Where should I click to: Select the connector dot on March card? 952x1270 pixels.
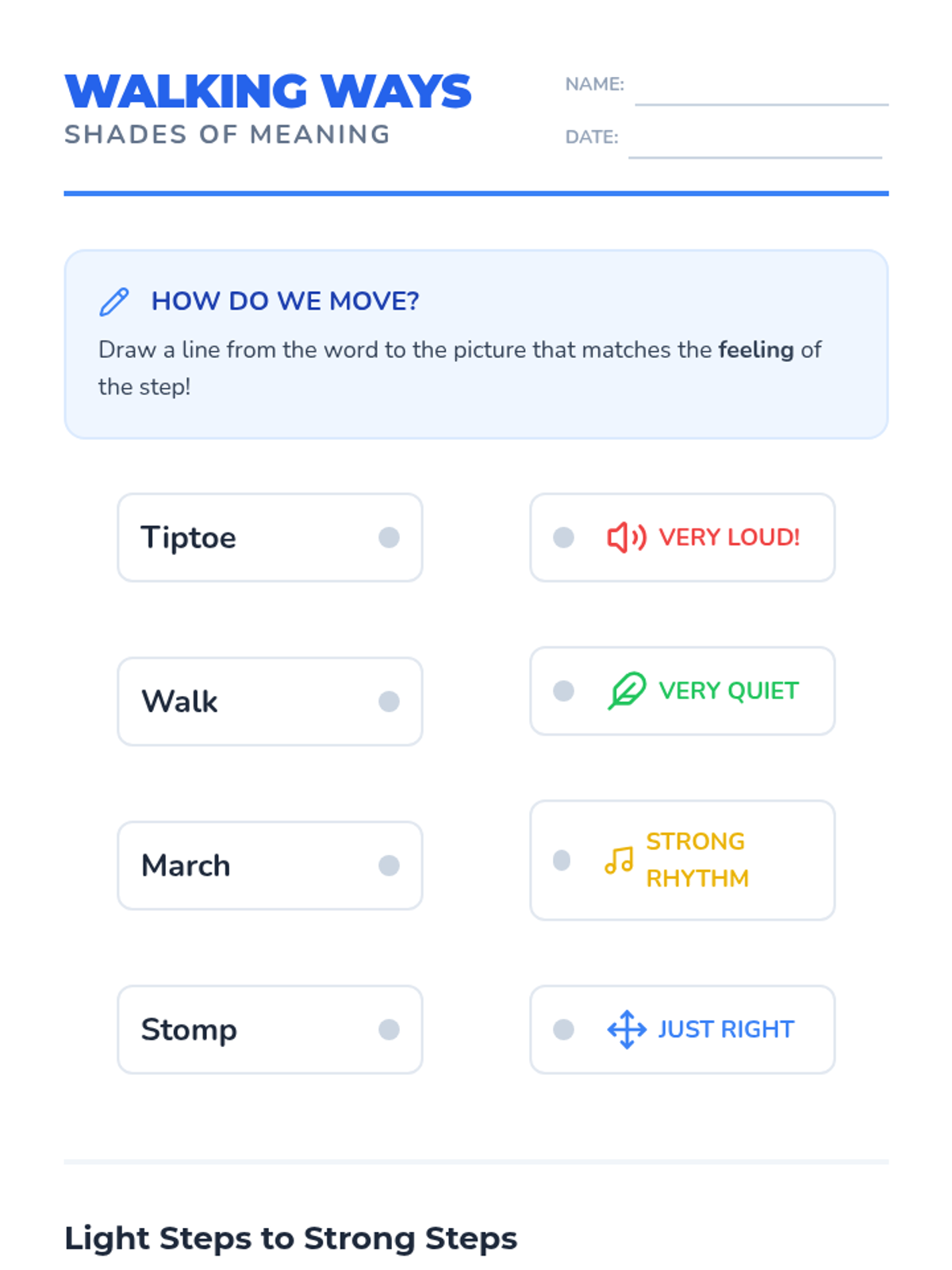tap(389, 865)
